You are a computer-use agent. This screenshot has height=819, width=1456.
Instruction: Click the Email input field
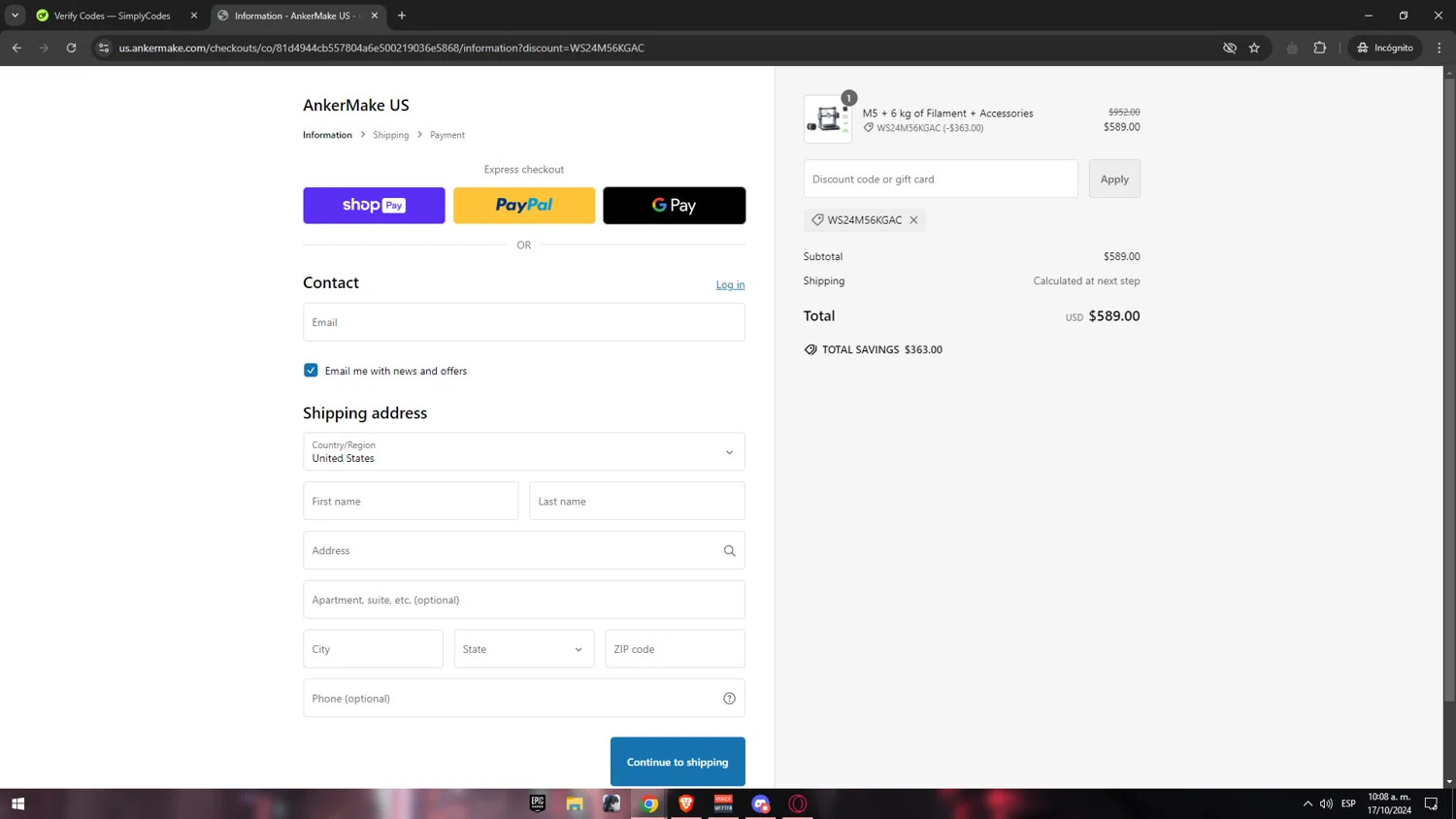pyautogui.click(x=524, y=322)
